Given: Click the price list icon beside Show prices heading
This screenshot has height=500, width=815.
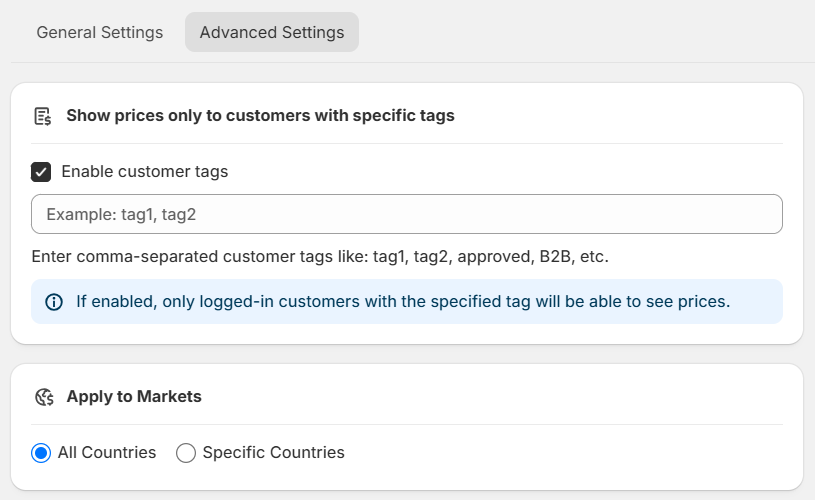Looking at the screenshot, I should click(43, 116).
